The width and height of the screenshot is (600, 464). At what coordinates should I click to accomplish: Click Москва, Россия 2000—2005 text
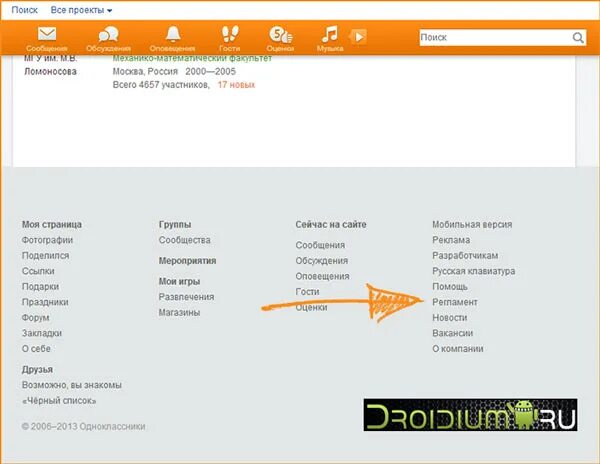click(174, 72)
